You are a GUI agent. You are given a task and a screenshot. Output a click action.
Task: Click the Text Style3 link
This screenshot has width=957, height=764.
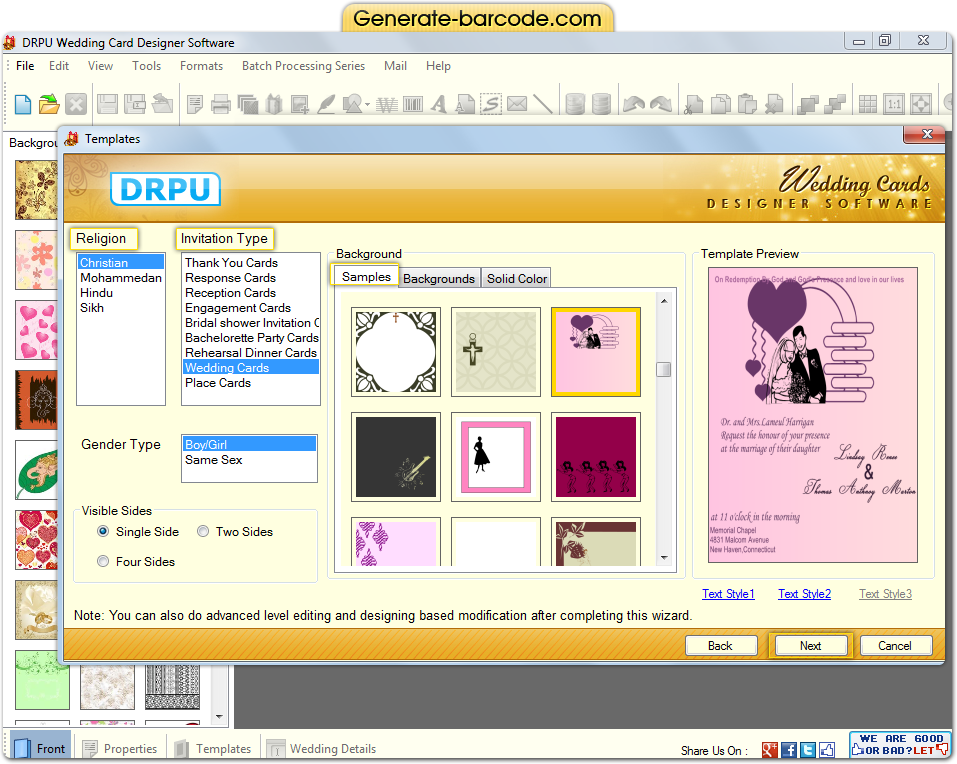tap(886, 594)
